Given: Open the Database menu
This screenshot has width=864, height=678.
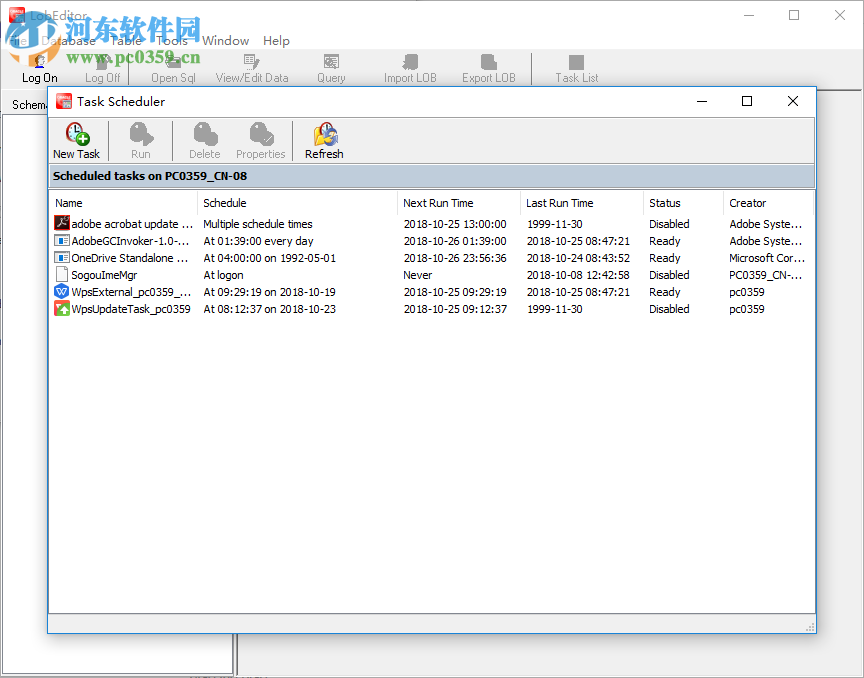Looking at the screenshot, I should coord(66,40).
